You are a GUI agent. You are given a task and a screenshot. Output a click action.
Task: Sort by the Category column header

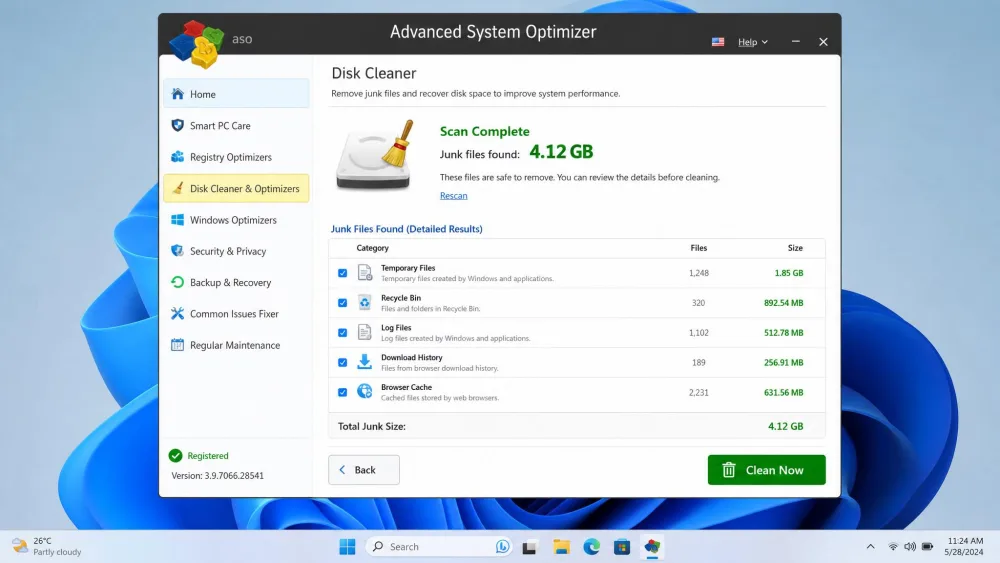pos(372,248)
